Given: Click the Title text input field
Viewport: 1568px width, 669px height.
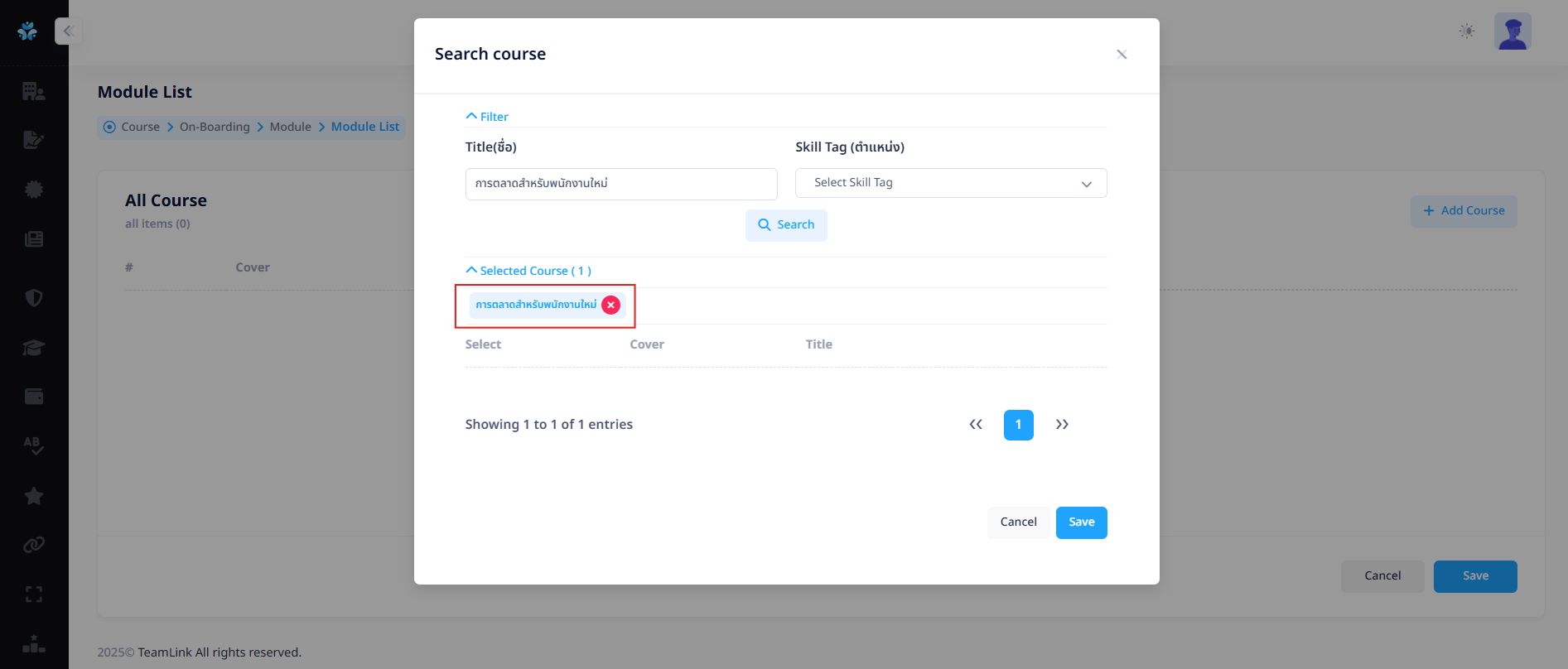Looking at the screenshot, I should pos(620,184).
